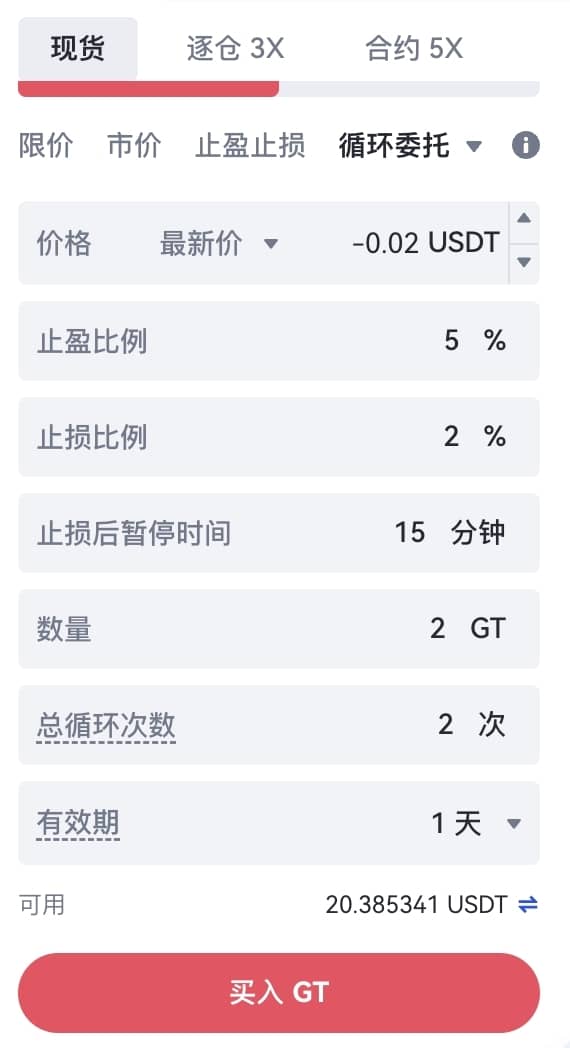Image resolution: width=570 pixels, height=1048 pixels.
Task: Select the 止盈止损 order type
Action: pos(251,145)
